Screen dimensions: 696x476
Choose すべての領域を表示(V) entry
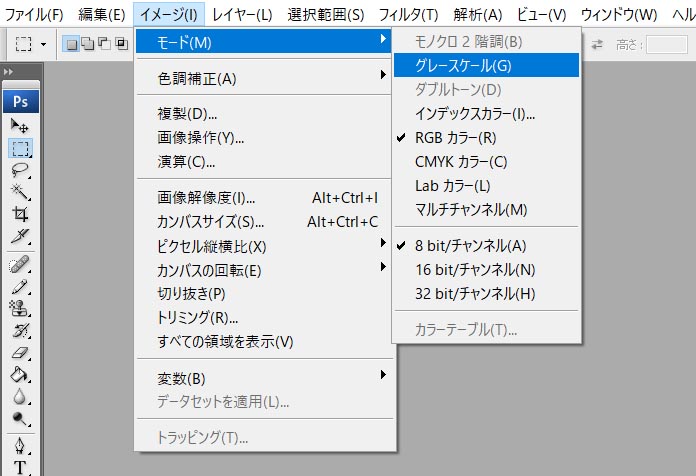(x=263, y=341)
